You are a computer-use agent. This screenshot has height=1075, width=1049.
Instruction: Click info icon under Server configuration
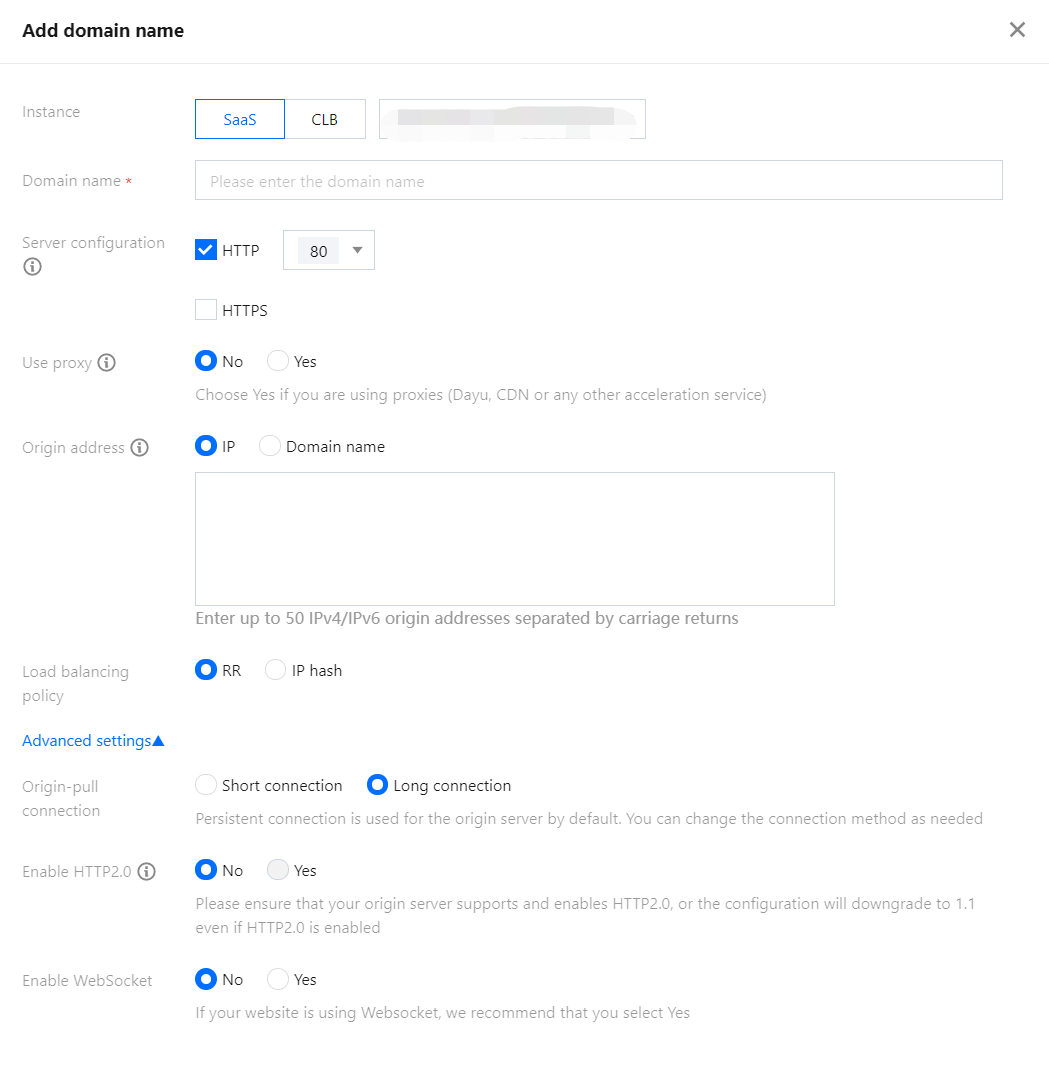point(32,267)
